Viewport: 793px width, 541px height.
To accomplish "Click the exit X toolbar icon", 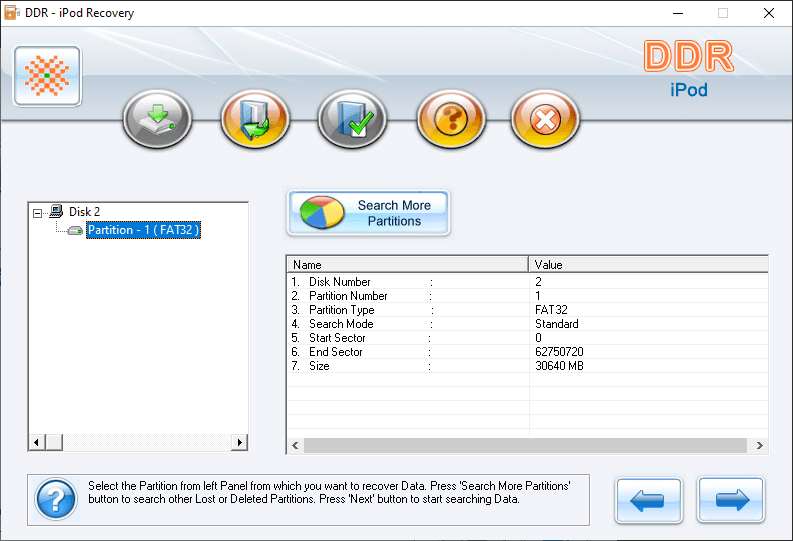I will [545, 119].
